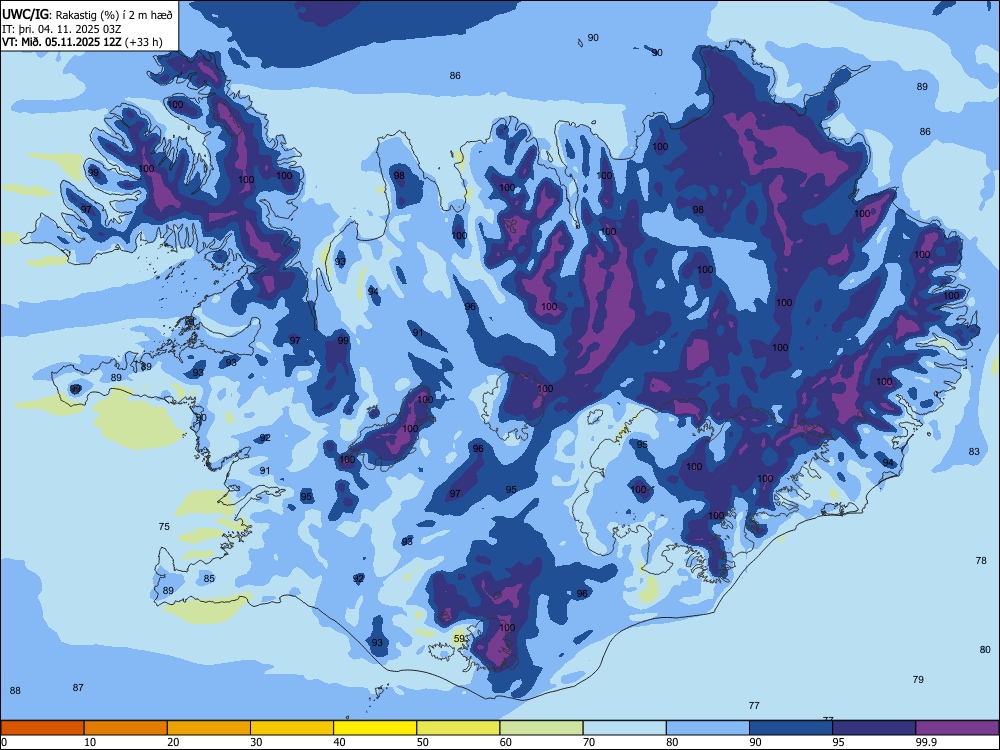Click the bright yellow 40–50 legend swatch
This screenshot has width=1000, height=750.
point(375,728)
